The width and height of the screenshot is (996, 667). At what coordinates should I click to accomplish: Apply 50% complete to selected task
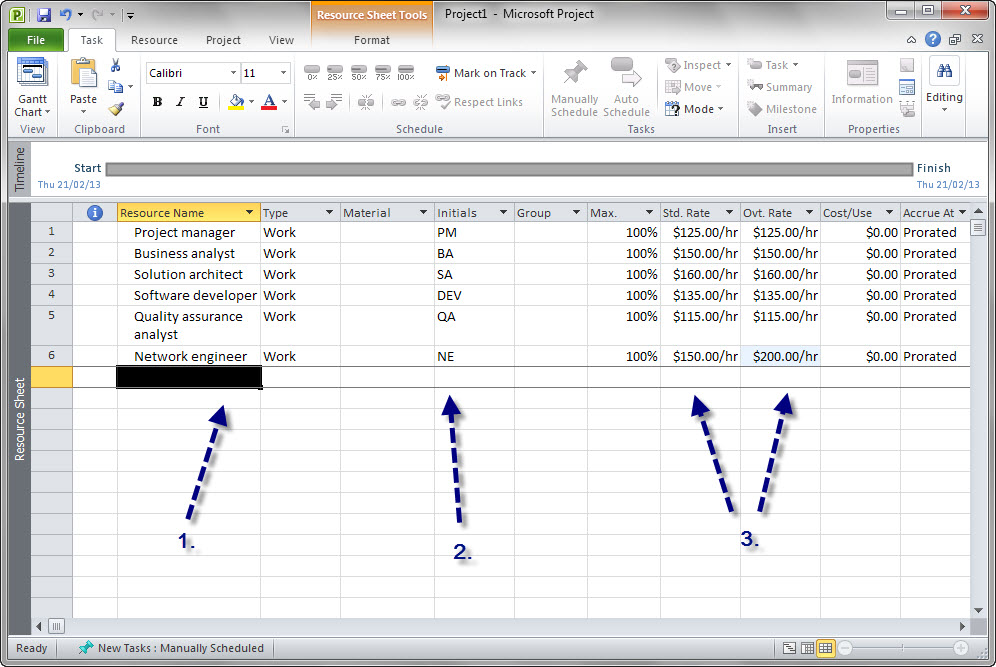359,72
